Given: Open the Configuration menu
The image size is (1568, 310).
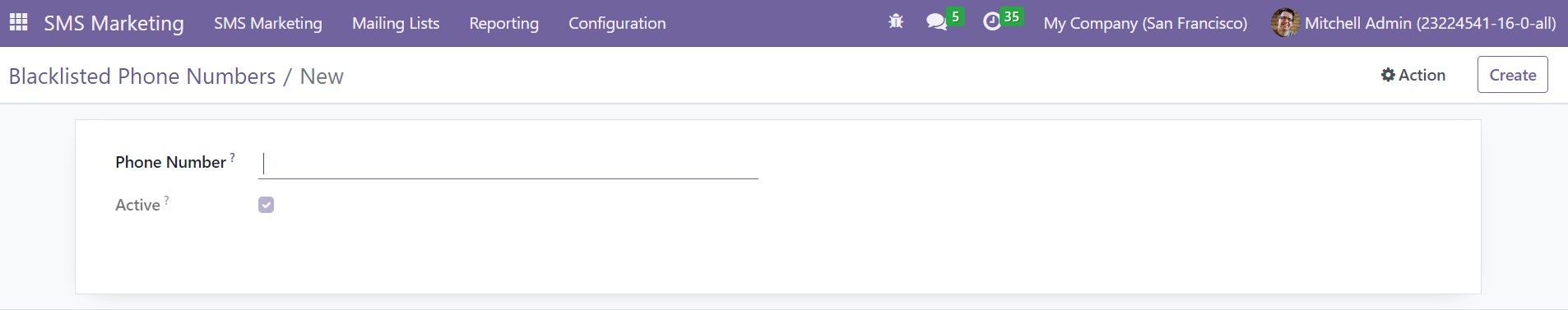Looking at the screenshot, I should tap(617, 23).
